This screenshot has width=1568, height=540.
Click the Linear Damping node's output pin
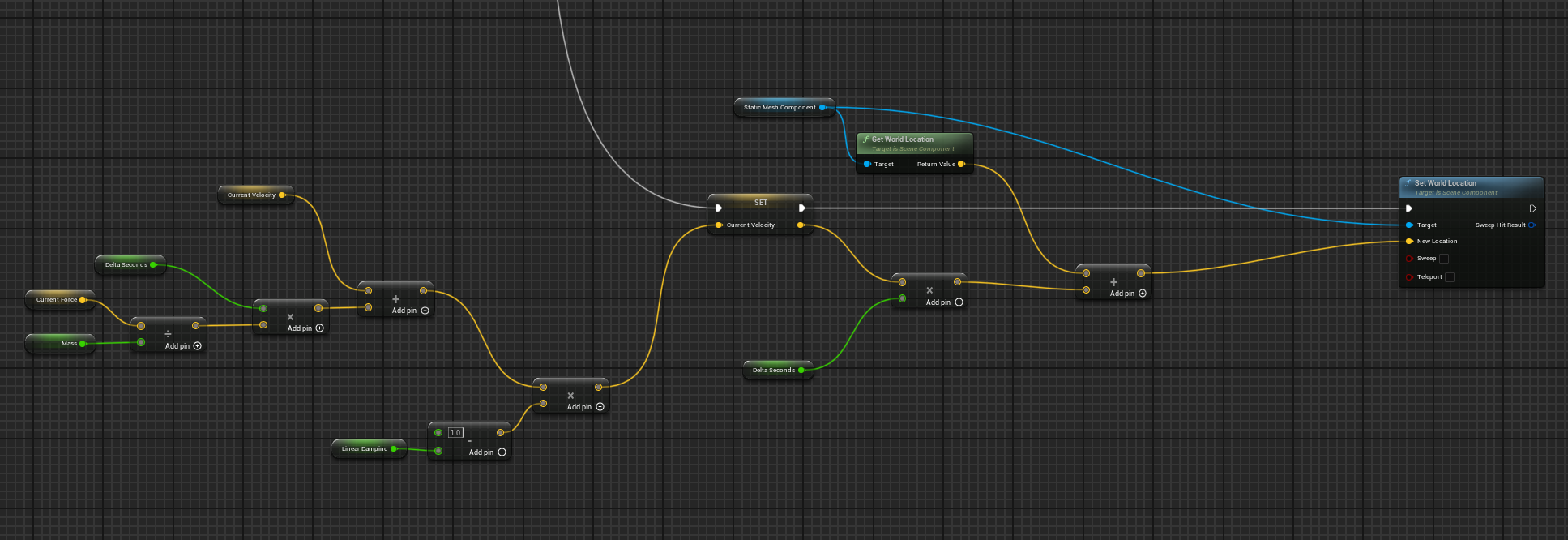[x=394, y=448]
